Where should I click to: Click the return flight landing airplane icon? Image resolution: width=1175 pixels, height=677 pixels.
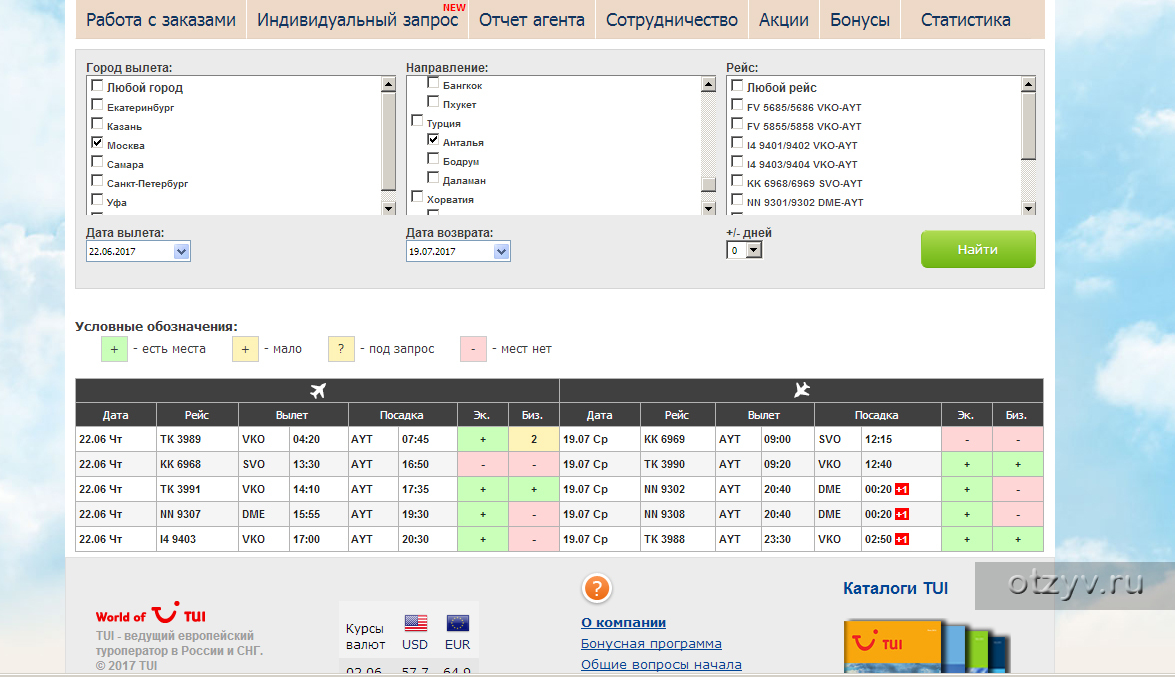click(801, 390)
